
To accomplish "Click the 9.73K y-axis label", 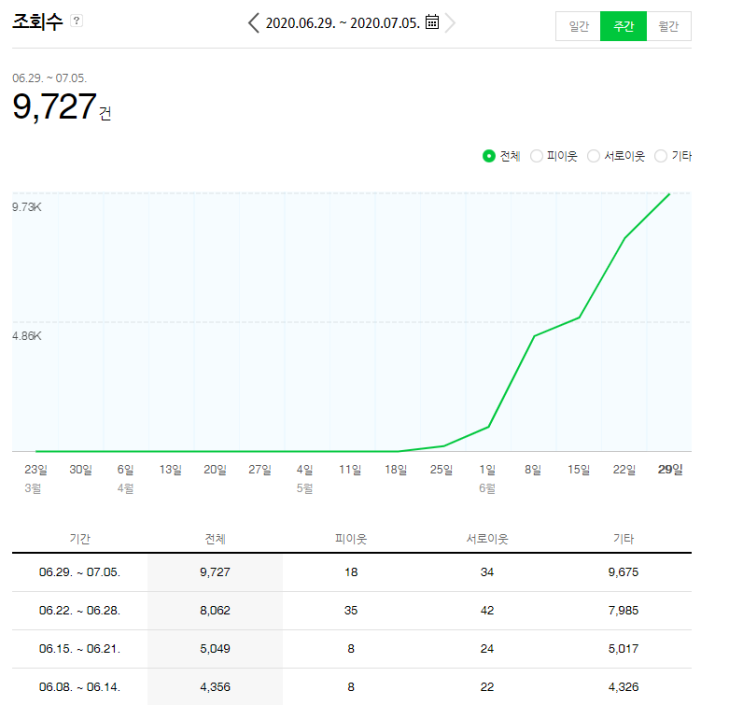I will 27,207.
